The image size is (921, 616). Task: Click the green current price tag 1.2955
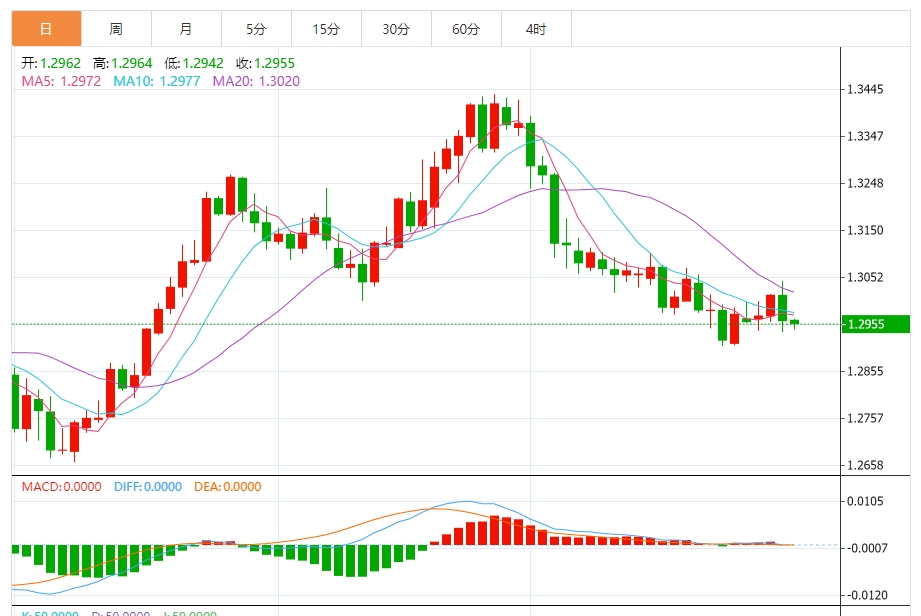tap(876, 324)
